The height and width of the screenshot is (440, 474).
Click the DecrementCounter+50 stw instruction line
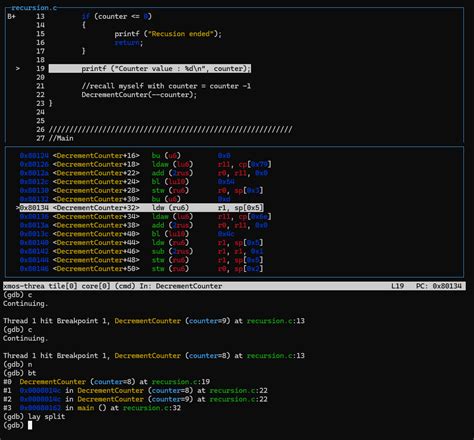pyautogui.click(x=141, y=269)
